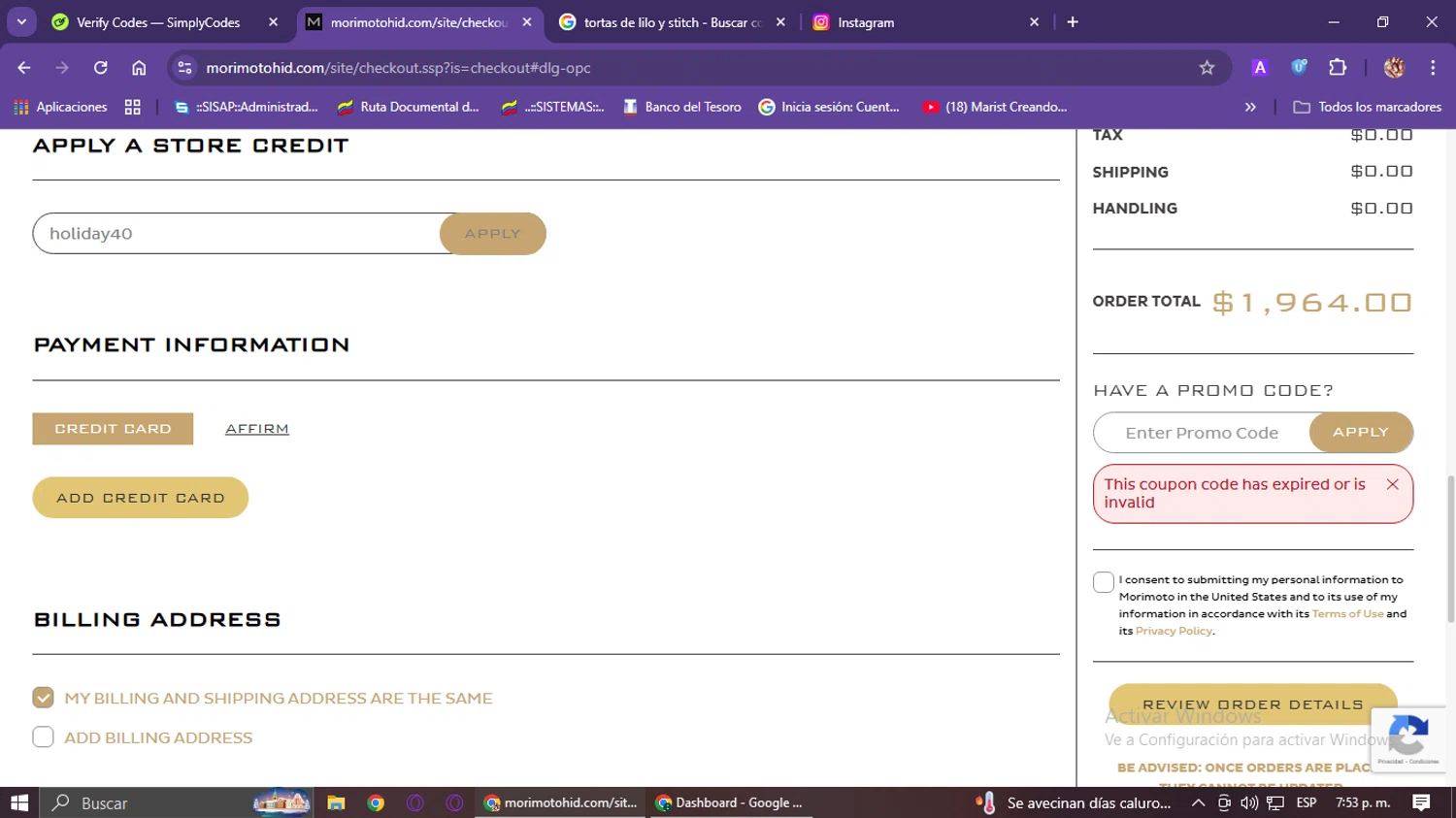The image size is (1456, 818).
Task: Go forward in browser history
Action: [62, 68]
